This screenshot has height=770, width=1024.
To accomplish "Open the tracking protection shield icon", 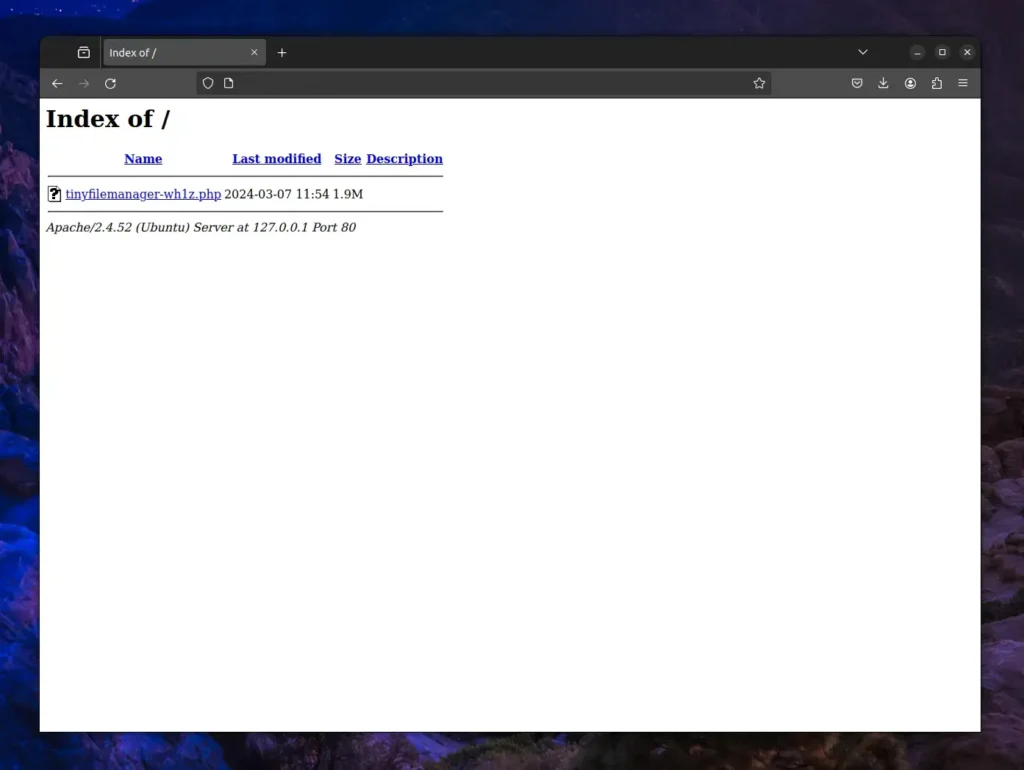I will tap(208, 84).
